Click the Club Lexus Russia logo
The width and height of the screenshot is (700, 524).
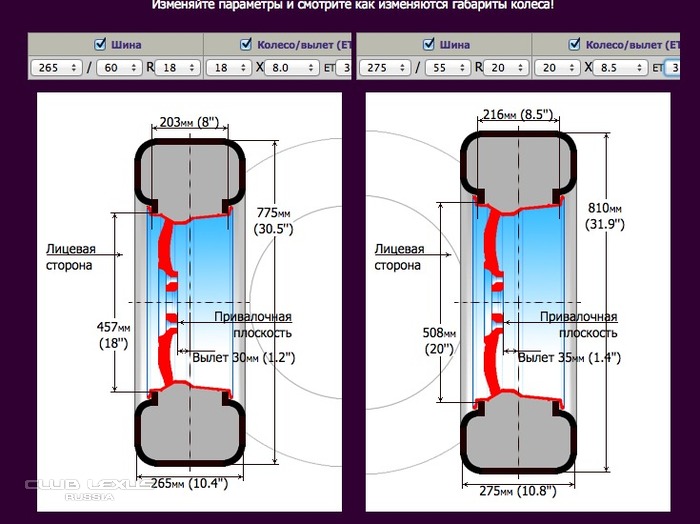pos(88,488)
